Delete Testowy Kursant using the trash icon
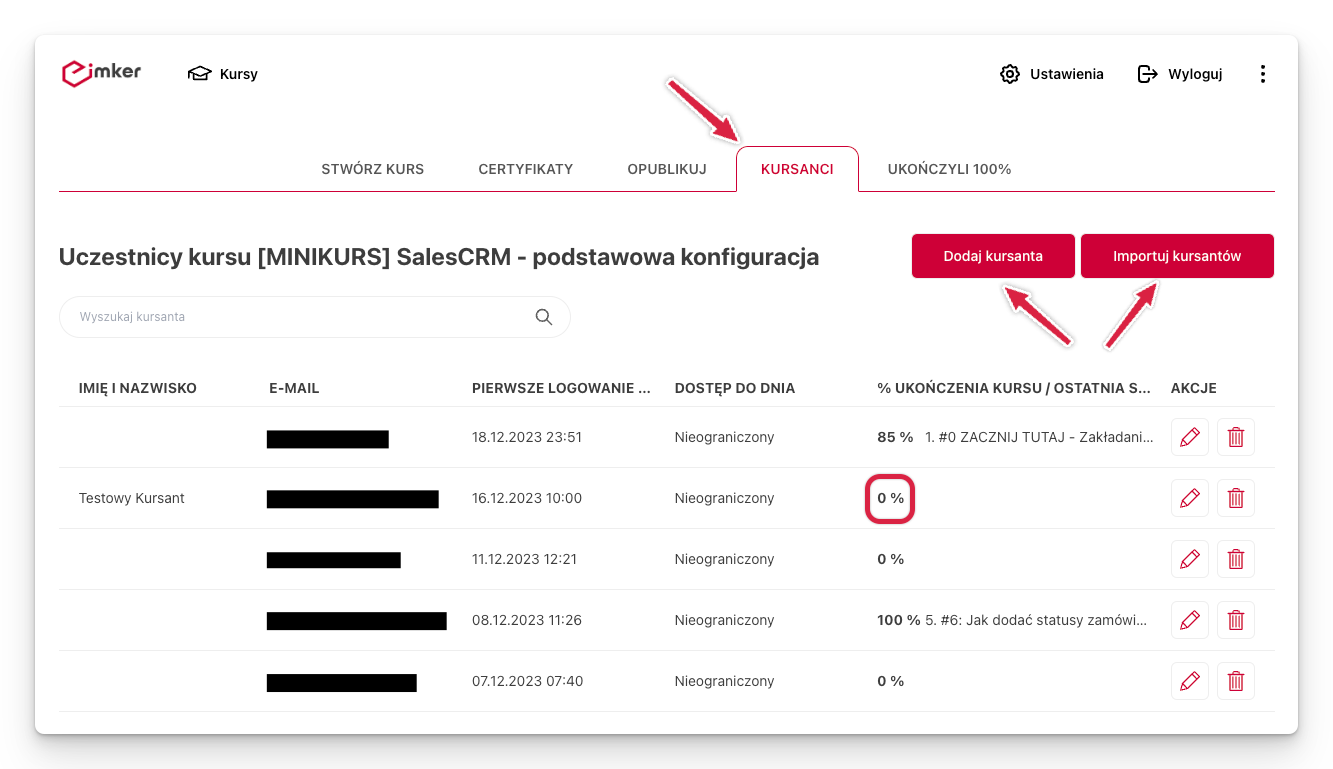Image resolution: width=1333 pixels, height=769 pixels. pyautogui.click(x=1235, y=497)
